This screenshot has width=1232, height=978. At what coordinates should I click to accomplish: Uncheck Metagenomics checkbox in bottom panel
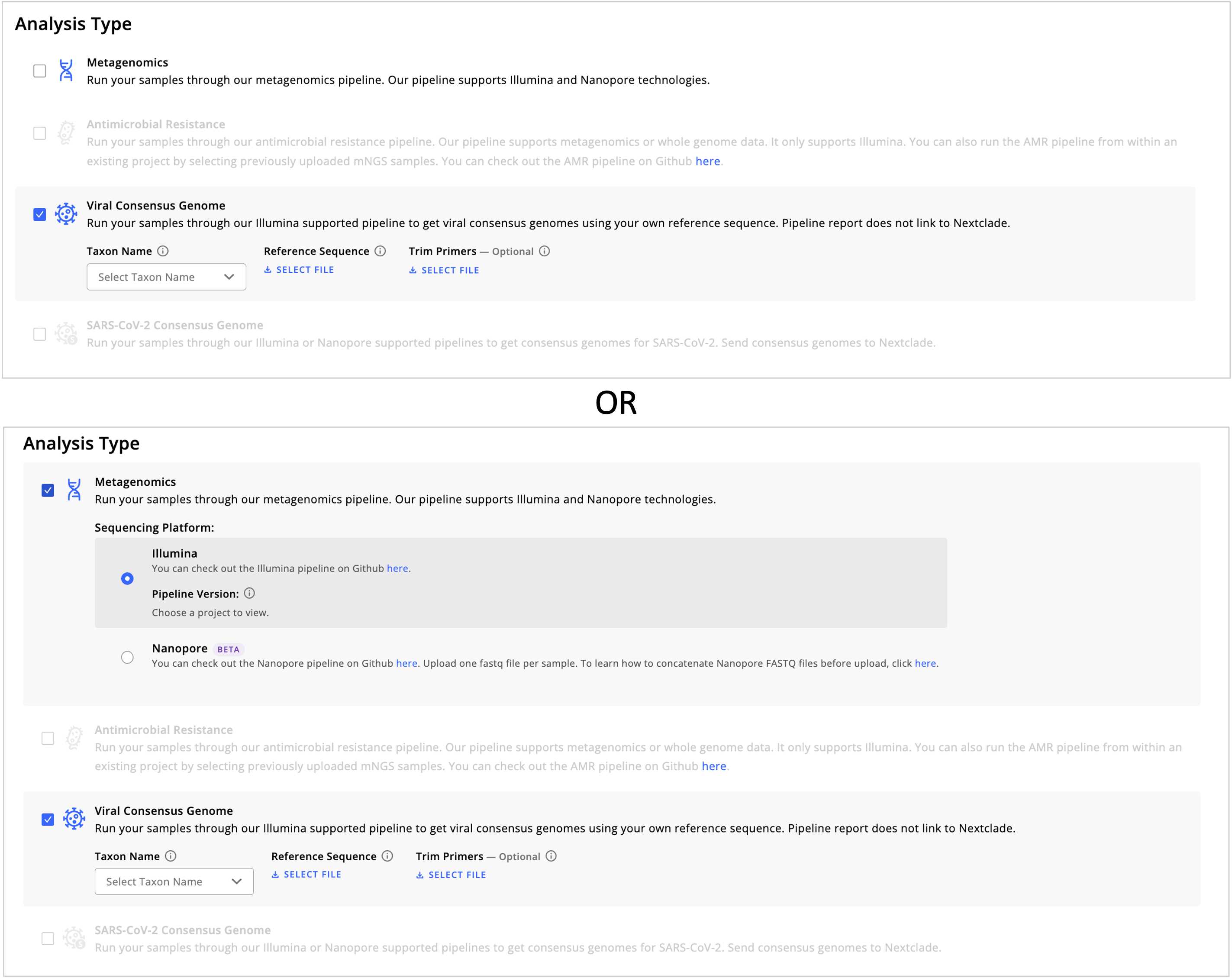pyautogui.click(x=48, y=491)
